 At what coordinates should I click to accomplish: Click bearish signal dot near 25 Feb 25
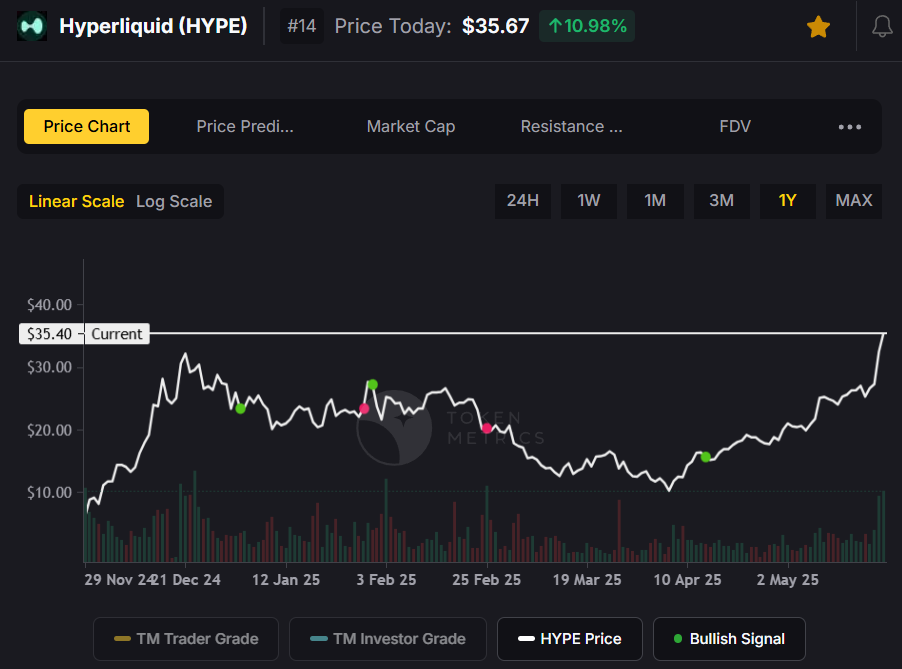click(x=487, y=428)
